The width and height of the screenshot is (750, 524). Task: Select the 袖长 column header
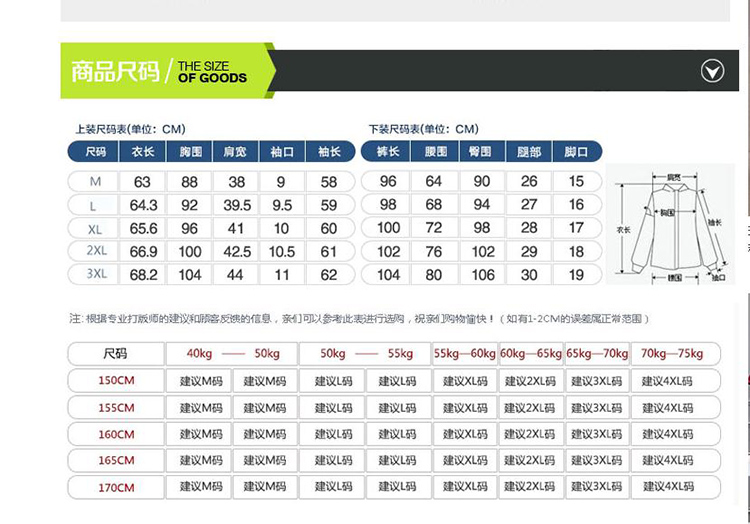(x=329, y=152)
